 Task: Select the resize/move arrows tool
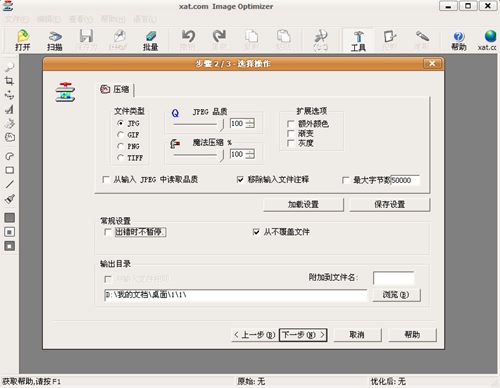pyautogui.click(x=9, y=95)
